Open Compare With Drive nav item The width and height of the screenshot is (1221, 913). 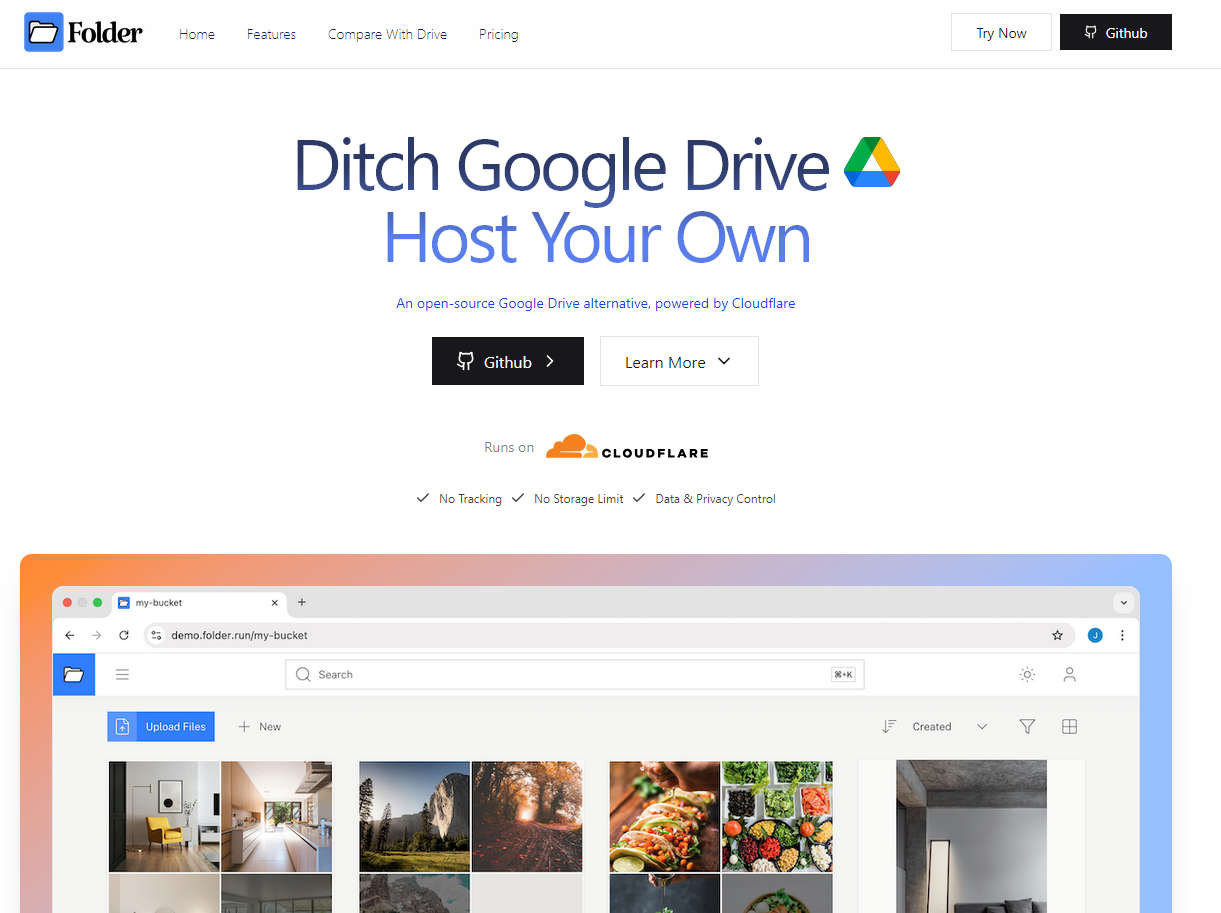[x=387, y=34]
